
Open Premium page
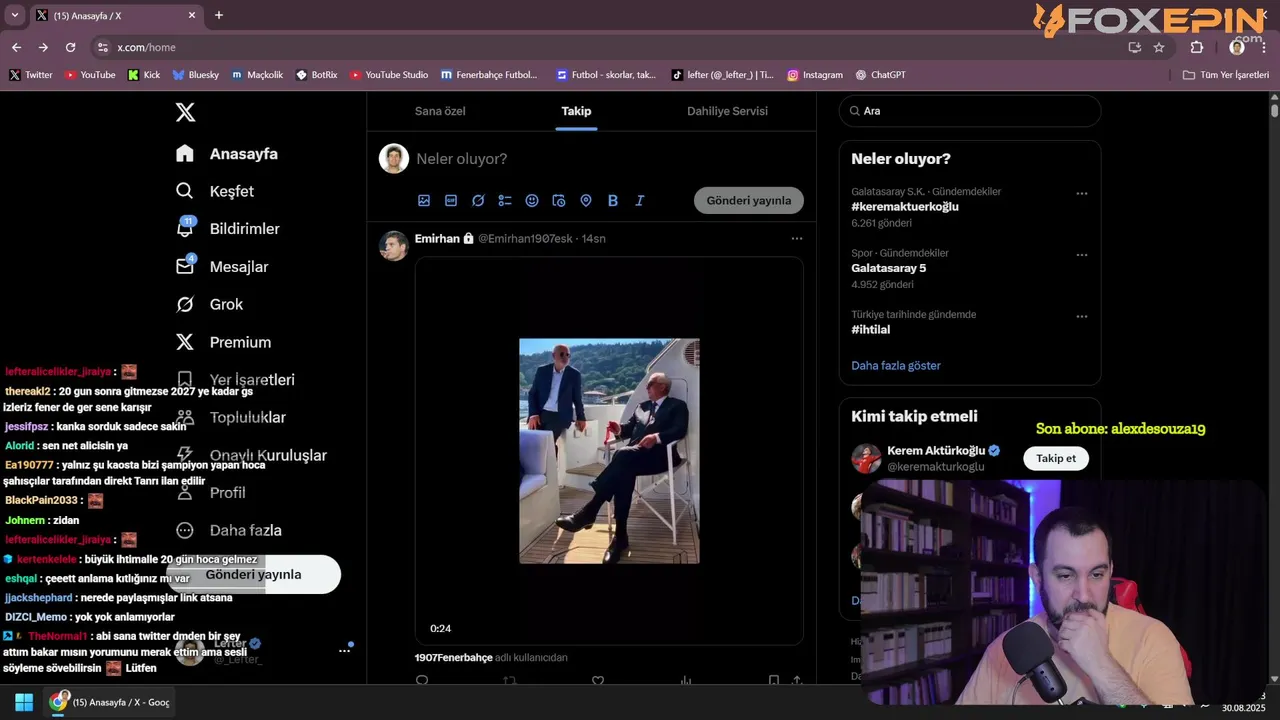pyautogui.click(x=223, y=342)
